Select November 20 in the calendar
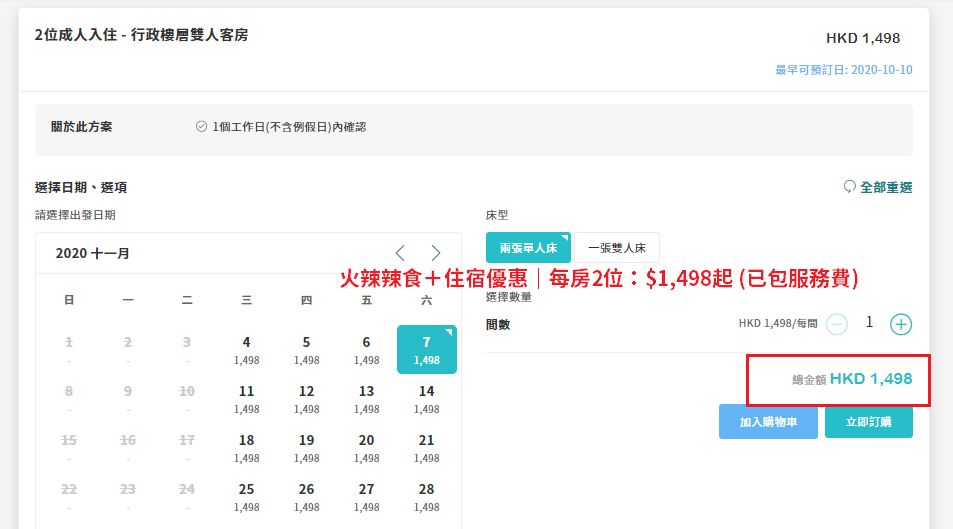The width and height of the screenshot is (953, 529). (366, 448)
